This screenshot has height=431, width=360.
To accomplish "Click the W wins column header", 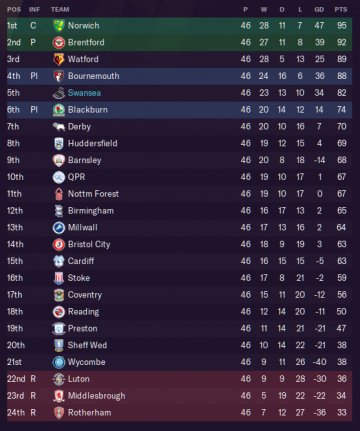I will [264, 9].
